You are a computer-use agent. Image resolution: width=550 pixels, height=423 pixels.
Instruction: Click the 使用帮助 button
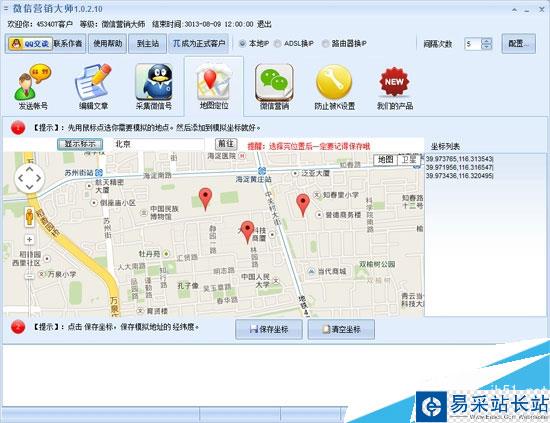[x=107, y=44]
